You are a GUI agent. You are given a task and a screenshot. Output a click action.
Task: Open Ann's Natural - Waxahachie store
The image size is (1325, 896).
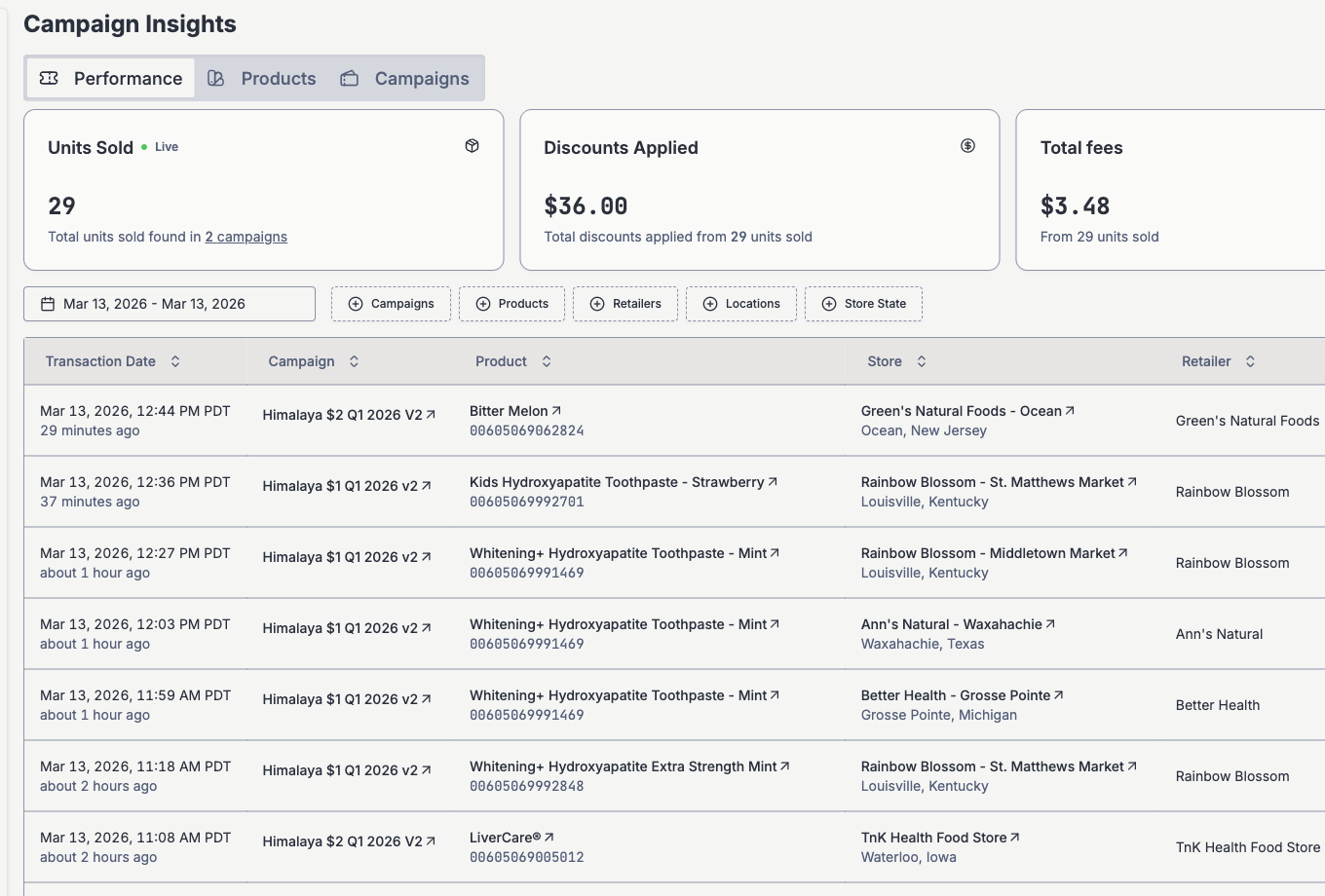958,624
